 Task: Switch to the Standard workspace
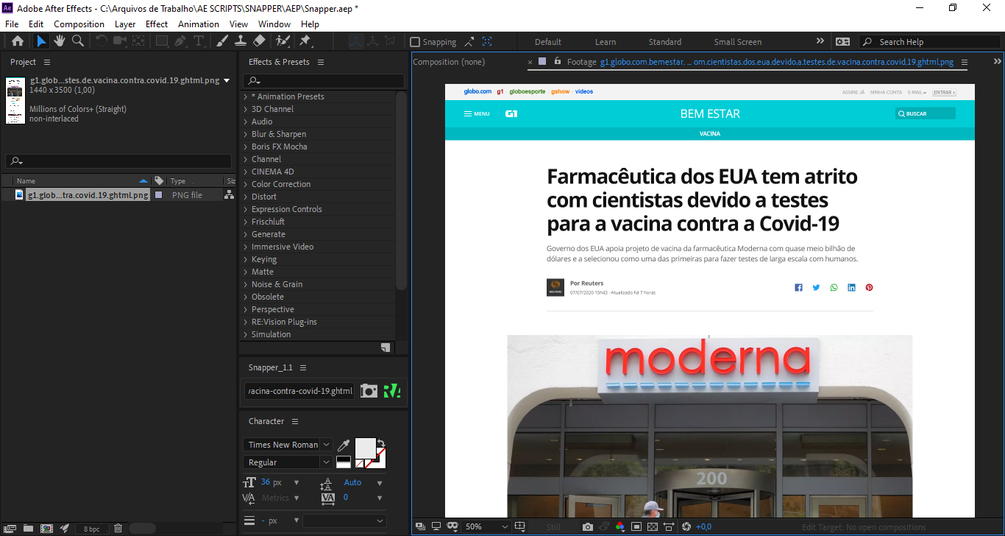pyautogui.click(x=665, y=42)
